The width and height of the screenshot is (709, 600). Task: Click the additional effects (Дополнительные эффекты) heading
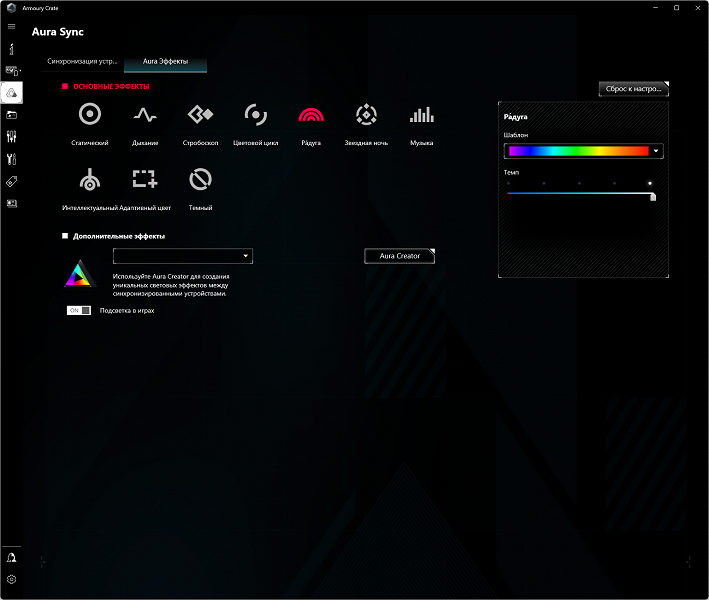(x=119, y=236)
